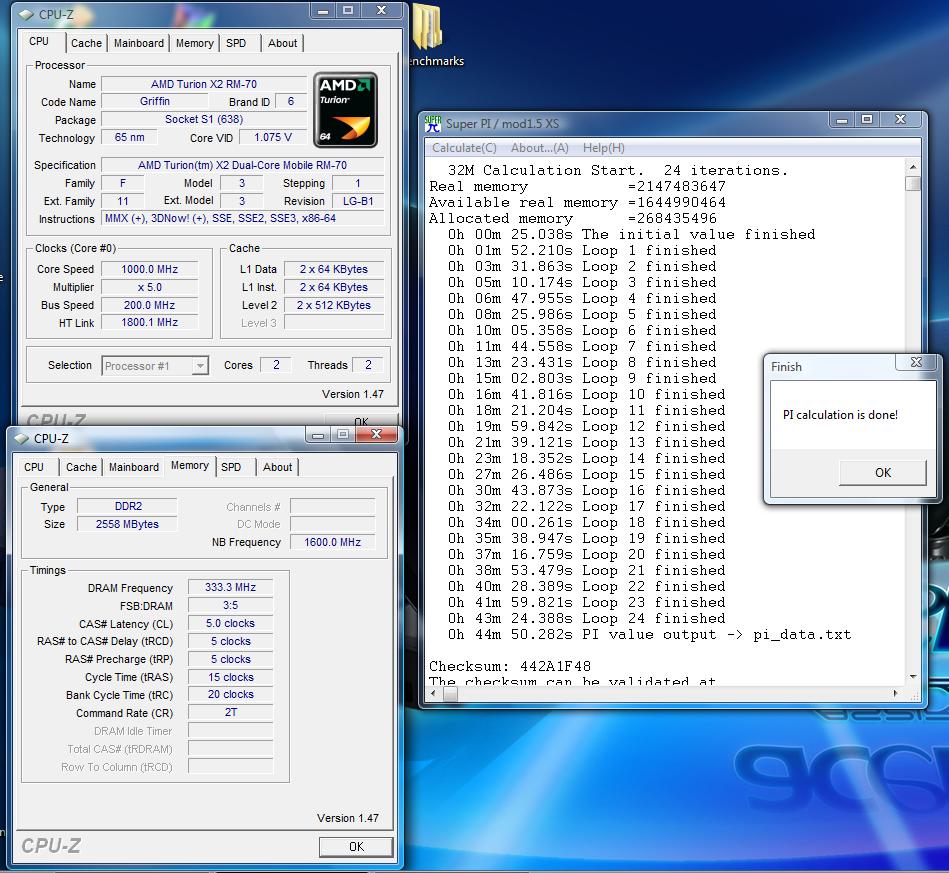Click scroll up arrow in Super PI log
This screenshot has height=873, width=949.
(x=913, y=167)
